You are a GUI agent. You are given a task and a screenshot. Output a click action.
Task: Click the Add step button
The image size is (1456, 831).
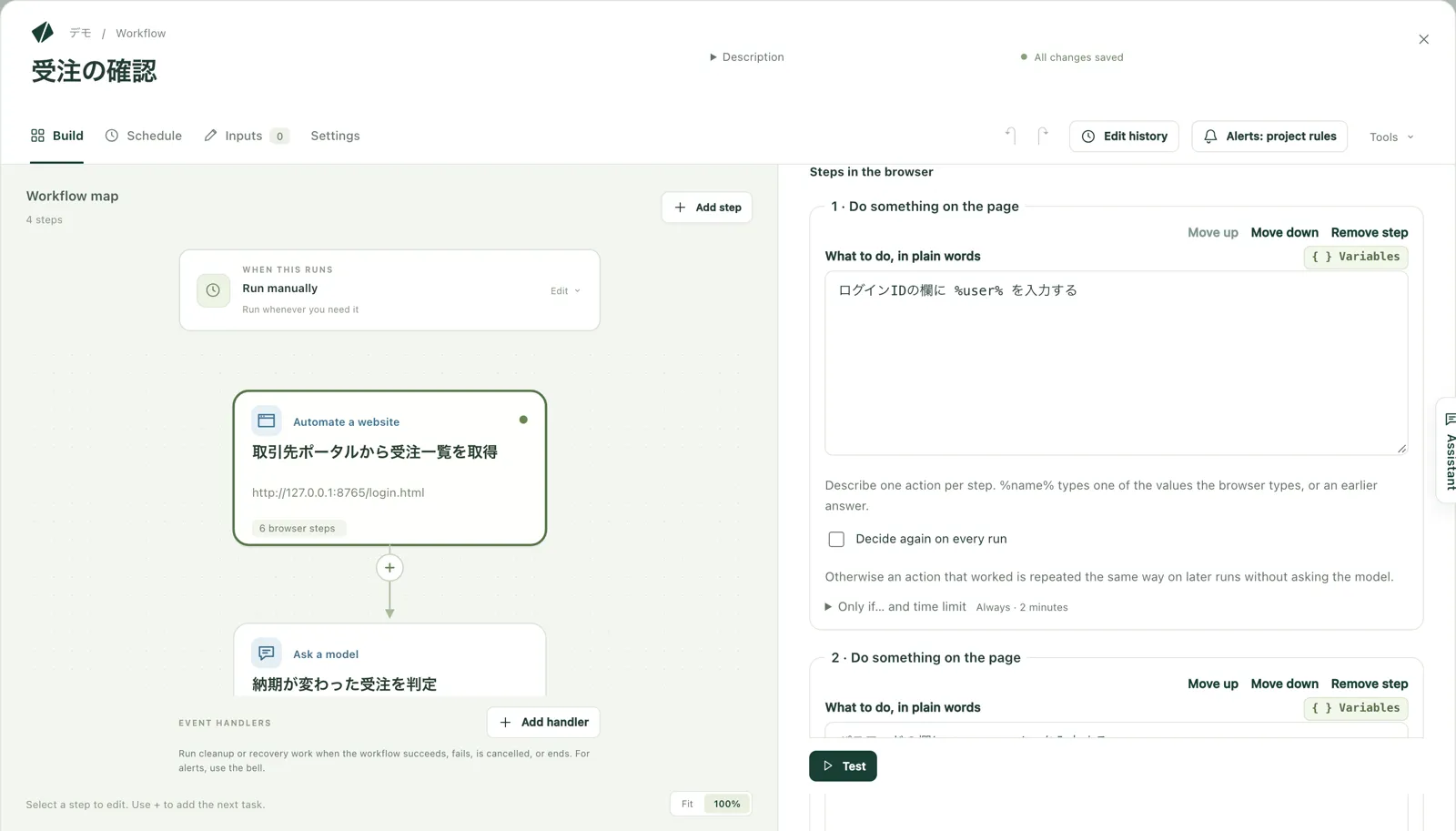[707, 208]
